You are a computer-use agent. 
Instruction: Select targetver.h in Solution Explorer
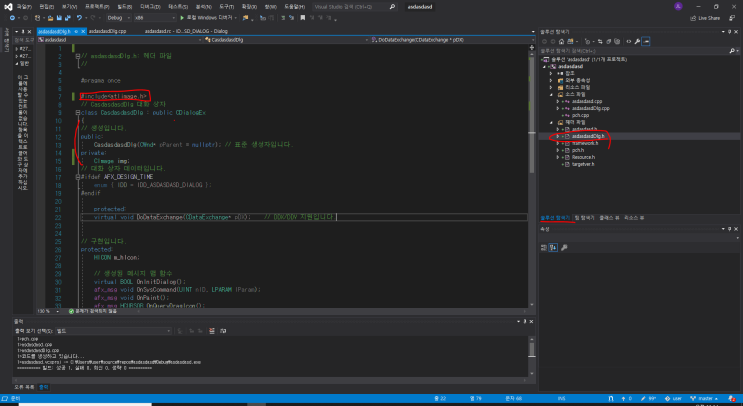coord(583,164)
